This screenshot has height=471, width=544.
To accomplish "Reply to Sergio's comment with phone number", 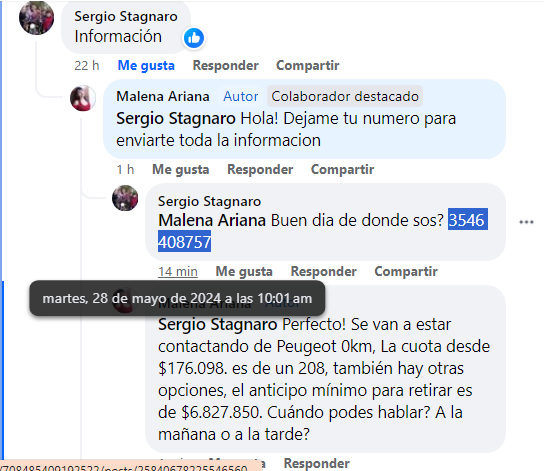I will point(323,271).
